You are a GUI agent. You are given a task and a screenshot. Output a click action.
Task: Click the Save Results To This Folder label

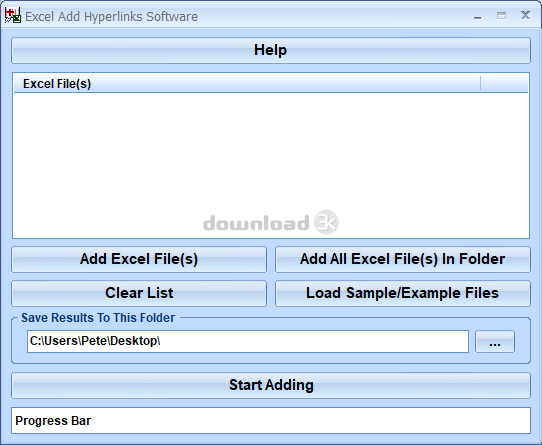coord(98,318)
